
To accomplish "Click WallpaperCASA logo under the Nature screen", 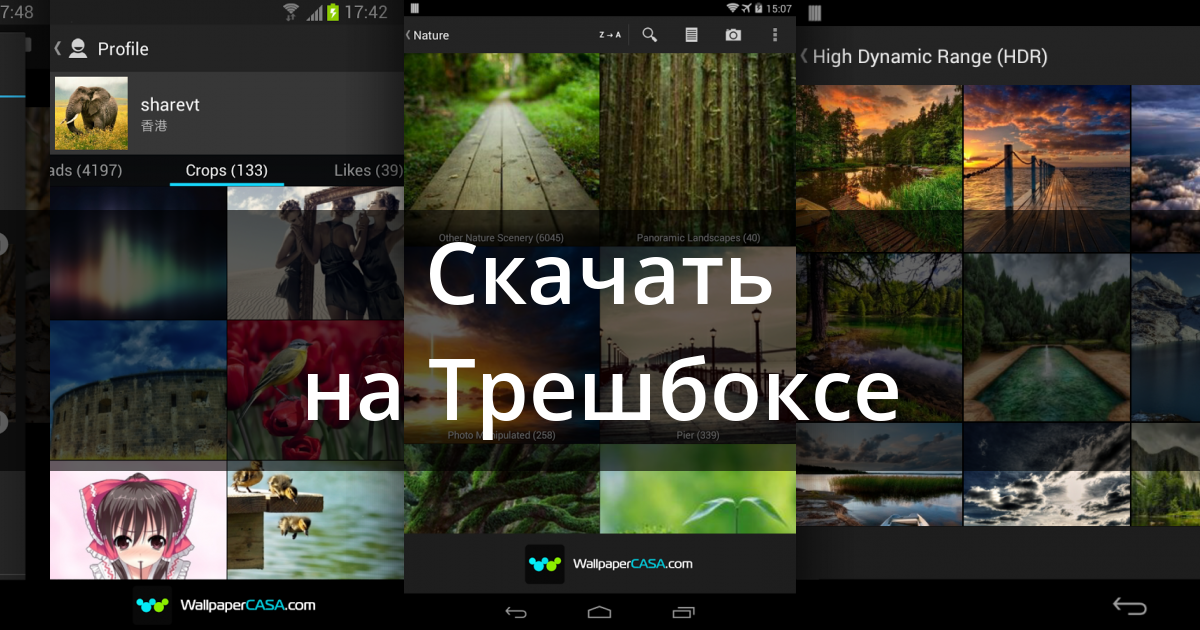I will pos(609,564).
